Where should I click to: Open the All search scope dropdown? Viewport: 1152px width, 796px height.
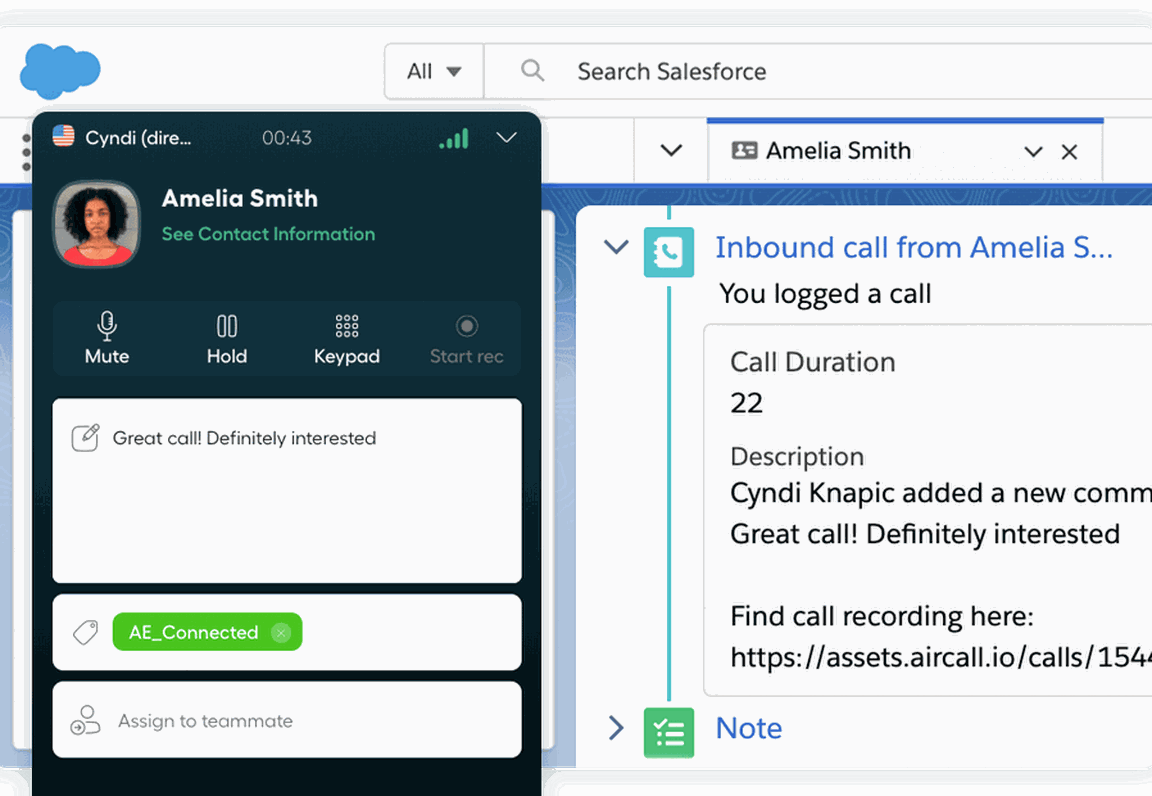coord(433,71)
